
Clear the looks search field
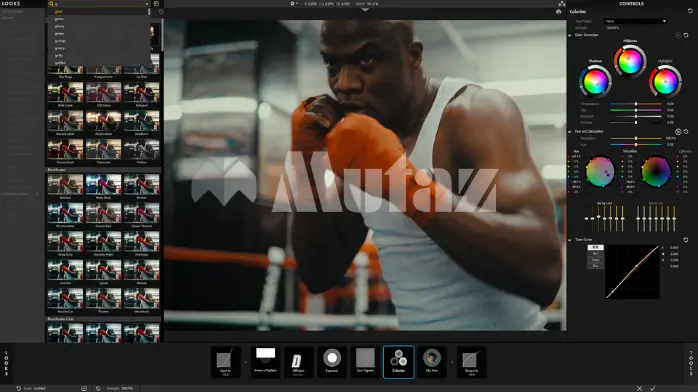[147, 4]
